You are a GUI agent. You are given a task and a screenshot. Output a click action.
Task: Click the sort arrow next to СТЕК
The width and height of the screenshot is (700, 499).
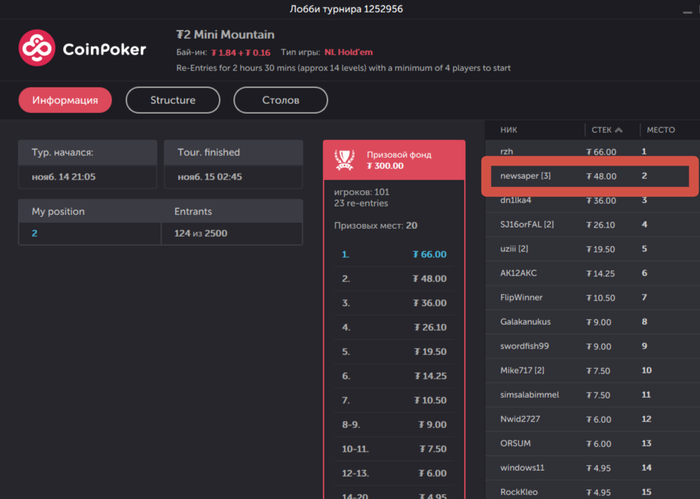coord(619,130)
